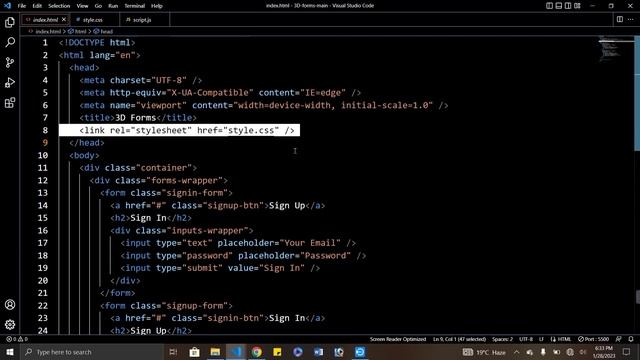Open the feedback icon in status bar
Viewport: 640px width, 360px height.
point(619,339)
